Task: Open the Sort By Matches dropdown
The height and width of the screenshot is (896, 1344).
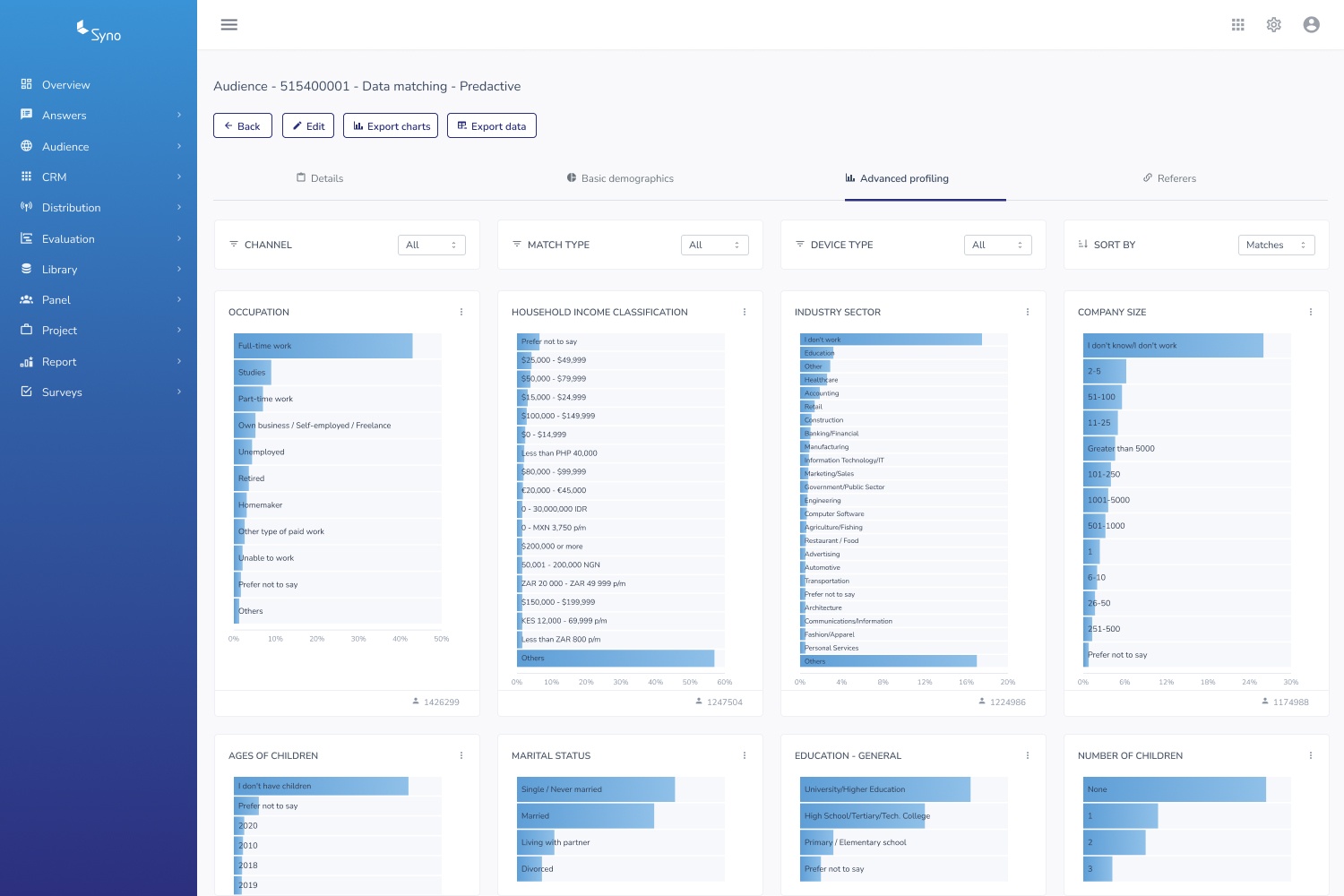Action: (1277, 245)
